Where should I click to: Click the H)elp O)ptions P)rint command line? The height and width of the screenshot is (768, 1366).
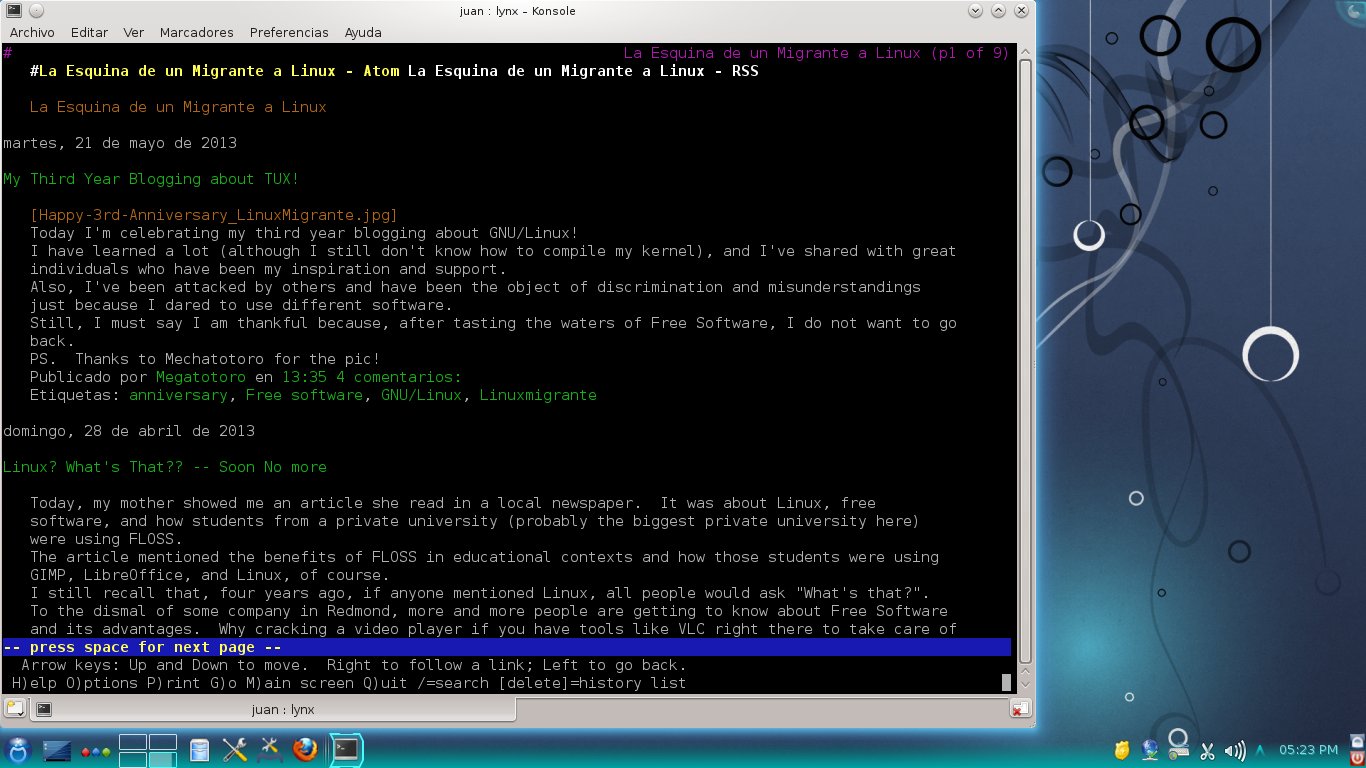click(x=349, y=683)
